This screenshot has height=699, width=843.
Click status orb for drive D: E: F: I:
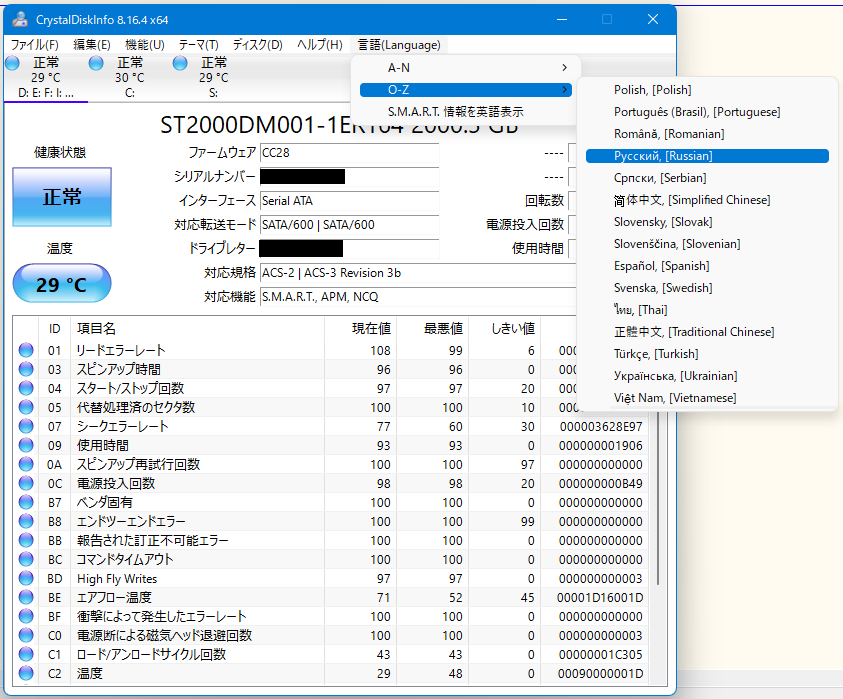tap(12, 63)
